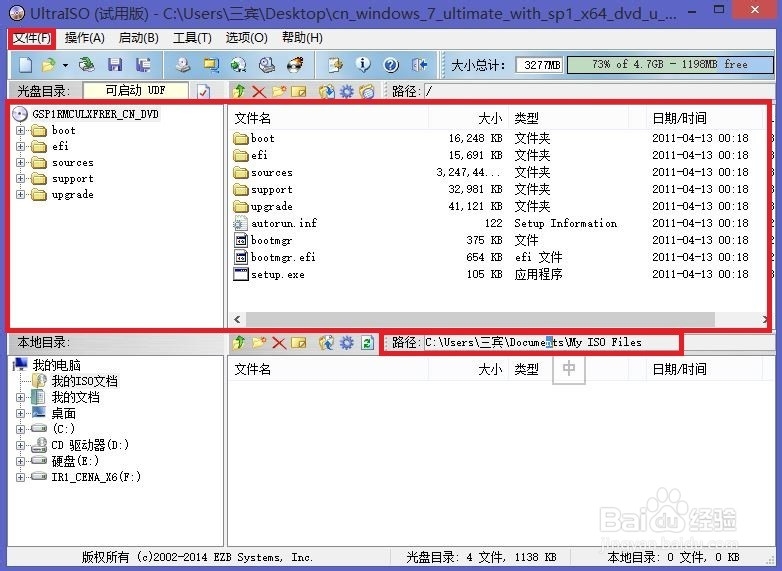Click New folder icon in disc directory toolbar
The height and width of the screenshot is (571, 782).
[279, 91]
